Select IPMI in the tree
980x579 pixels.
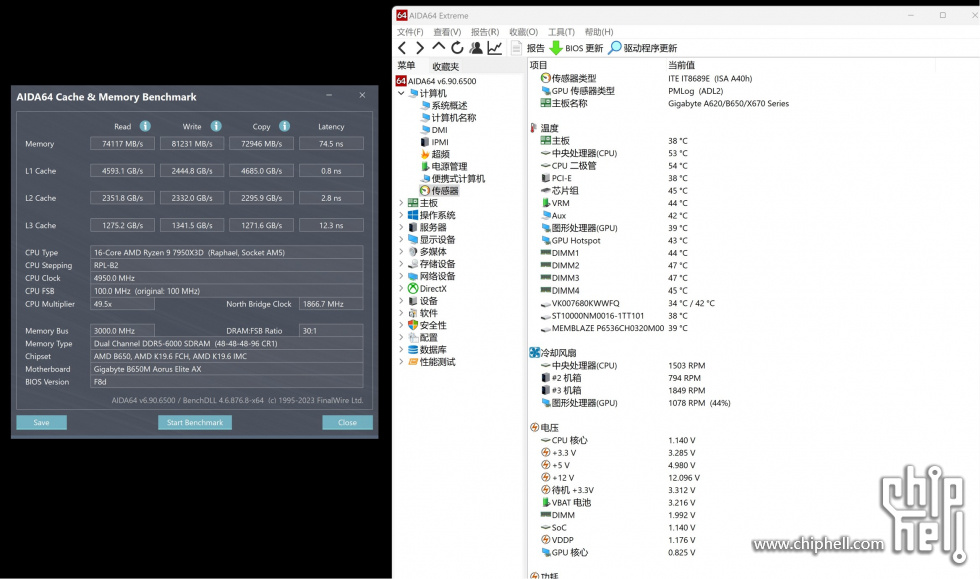click(435, 142)
